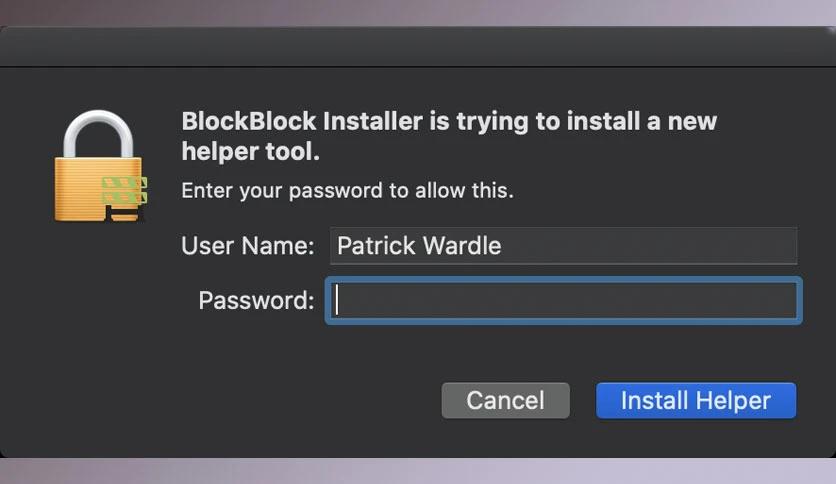Click the 'helper tool.' heading line
836x484 pixels.
(251, 151)
